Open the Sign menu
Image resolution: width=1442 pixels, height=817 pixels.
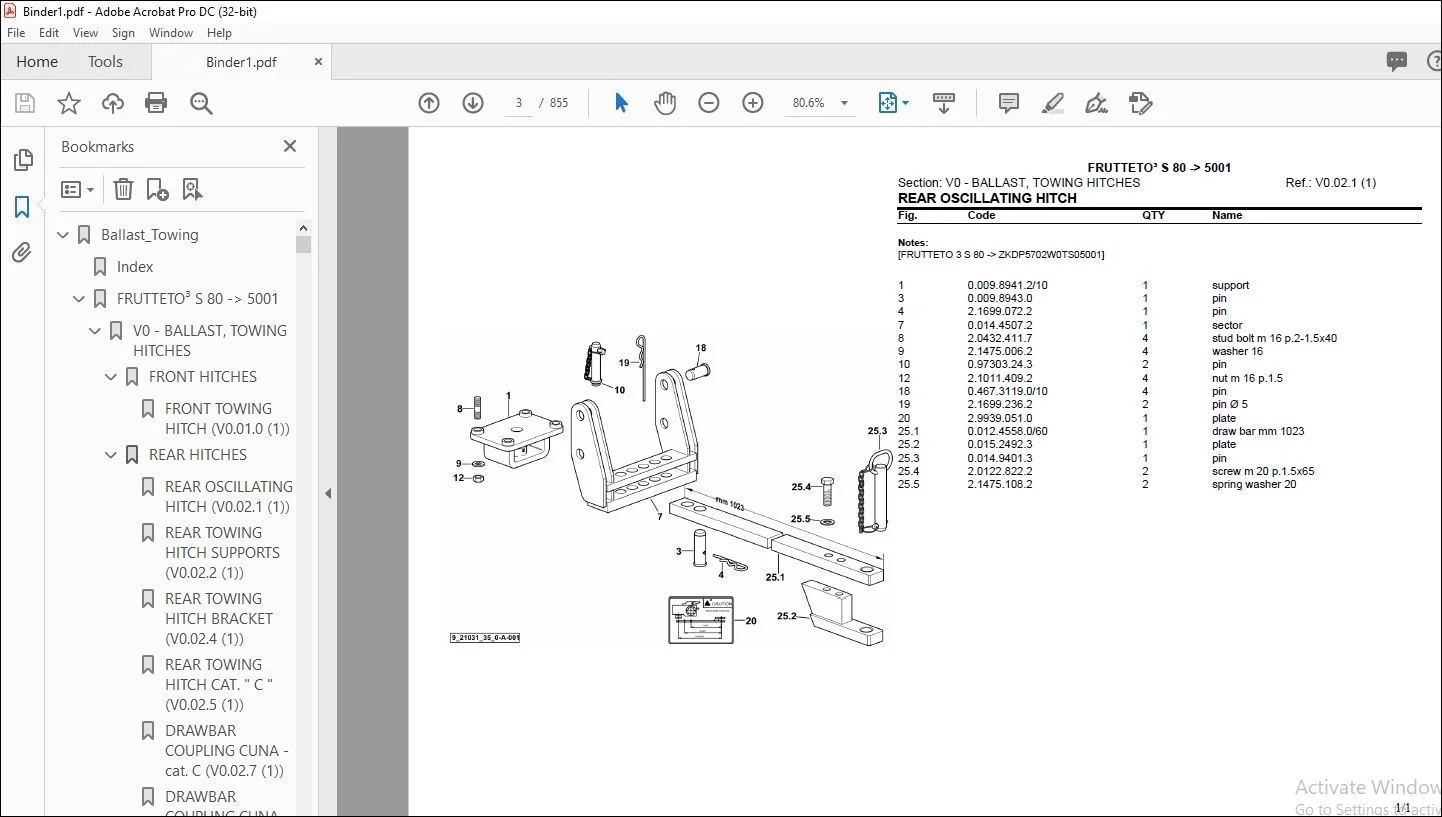124,33
